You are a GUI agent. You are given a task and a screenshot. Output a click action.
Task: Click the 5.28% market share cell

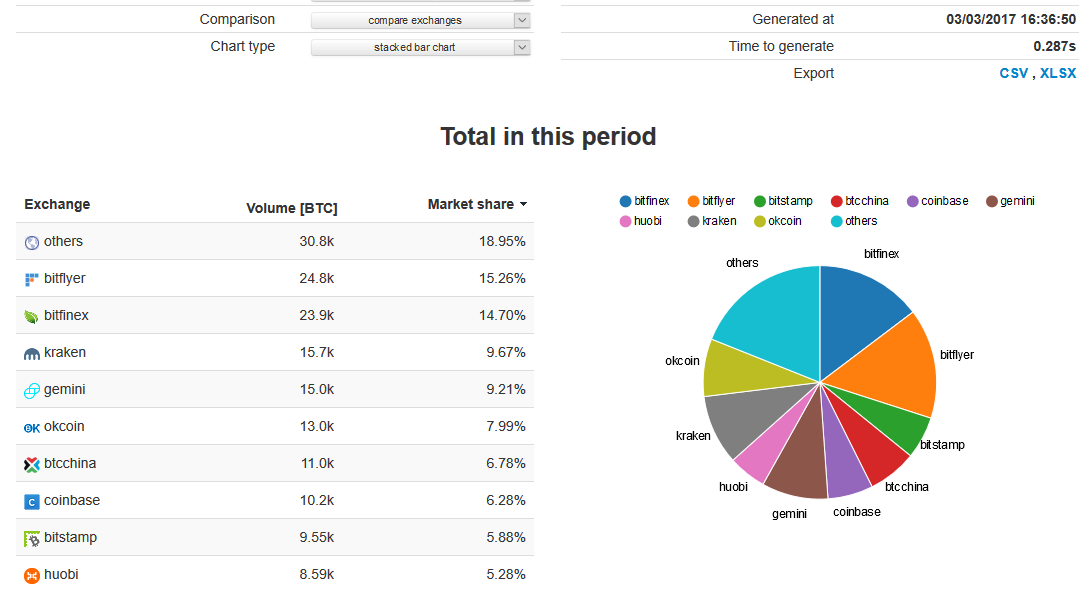[506, 575]
